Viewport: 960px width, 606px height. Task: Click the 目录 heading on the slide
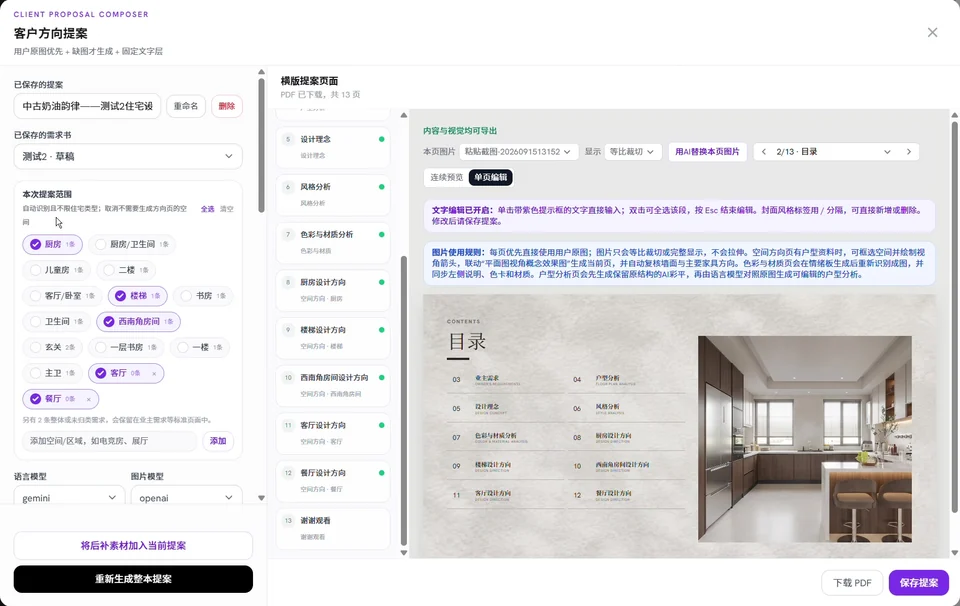tap(467, 342)
